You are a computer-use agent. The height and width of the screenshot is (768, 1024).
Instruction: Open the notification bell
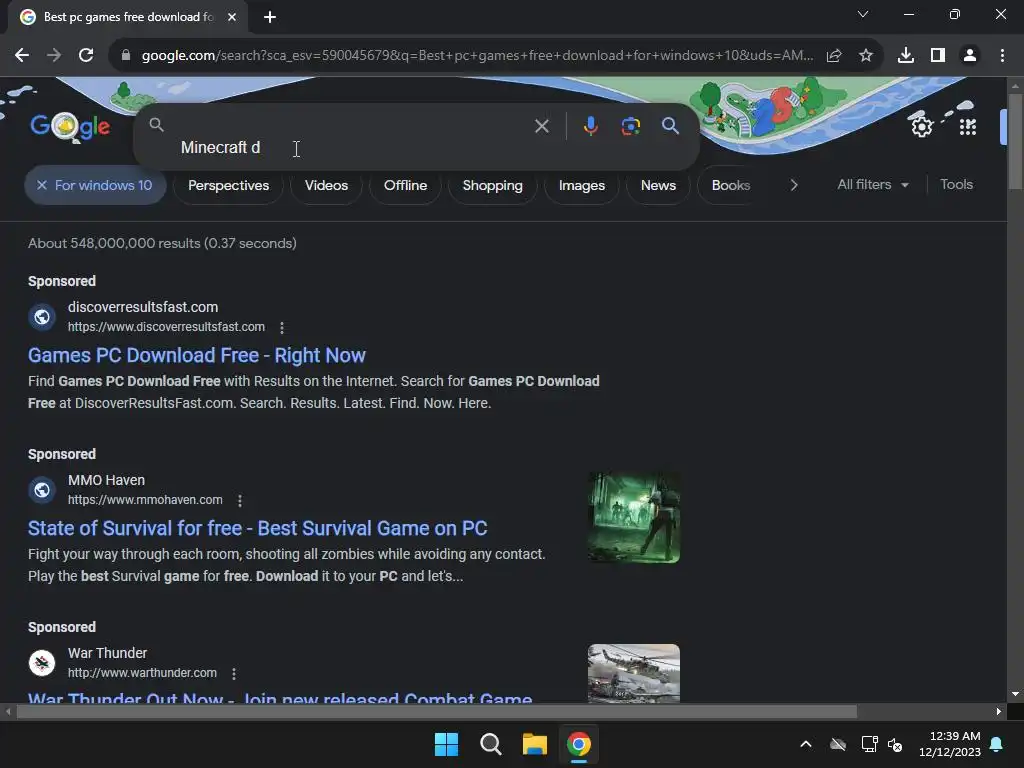tap(997, 744)
